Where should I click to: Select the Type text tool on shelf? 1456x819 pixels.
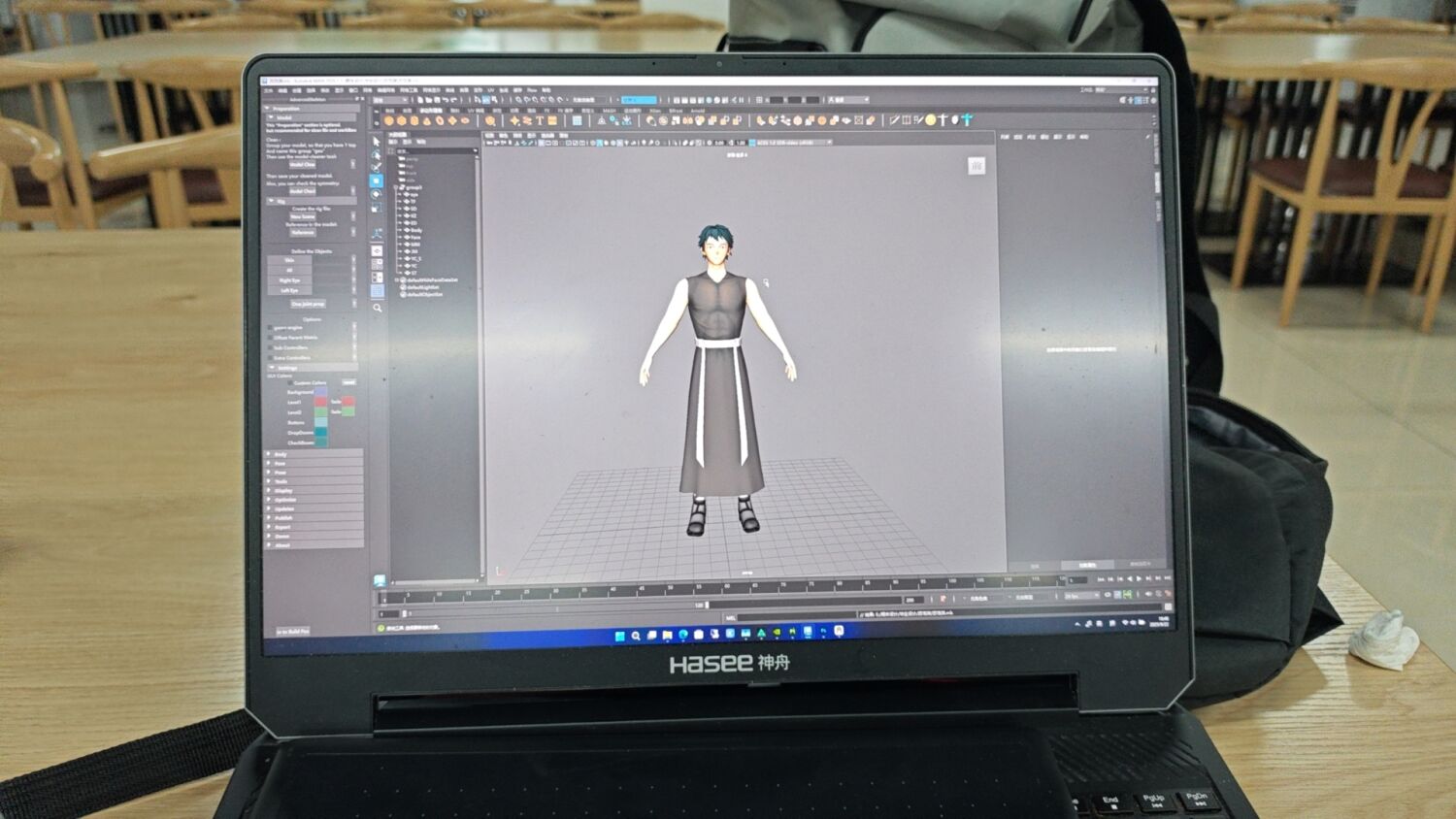tap(539, 121)
